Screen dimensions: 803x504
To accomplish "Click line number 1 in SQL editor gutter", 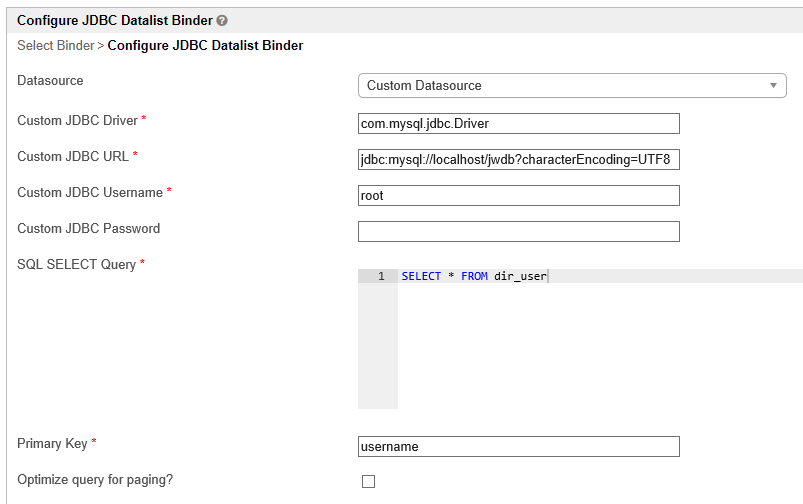I will [380, 276].
